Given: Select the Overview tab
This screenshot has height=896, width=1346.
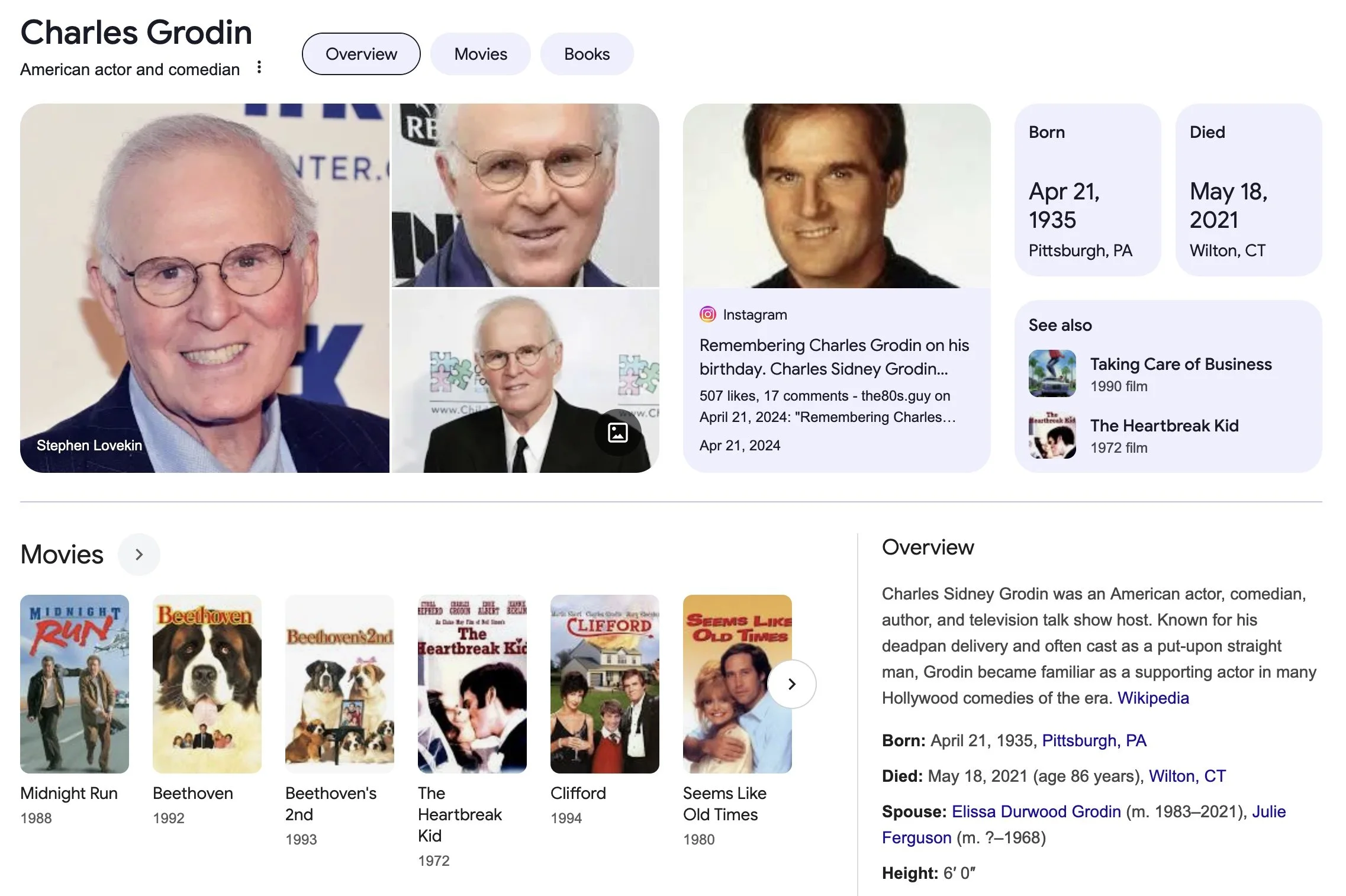Looking at the screenshot, I should pyautogui.click(x=361, y=54).
